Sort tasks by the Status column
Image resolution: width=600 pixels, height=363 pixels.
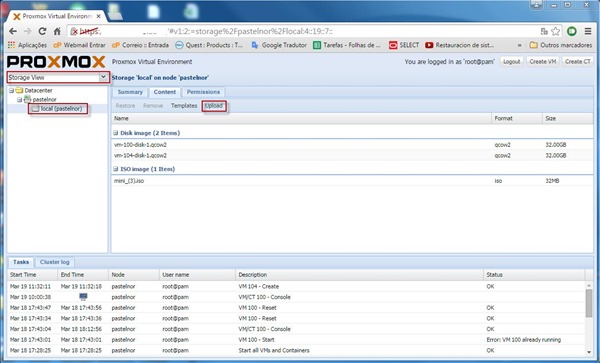tap(534, 275)
